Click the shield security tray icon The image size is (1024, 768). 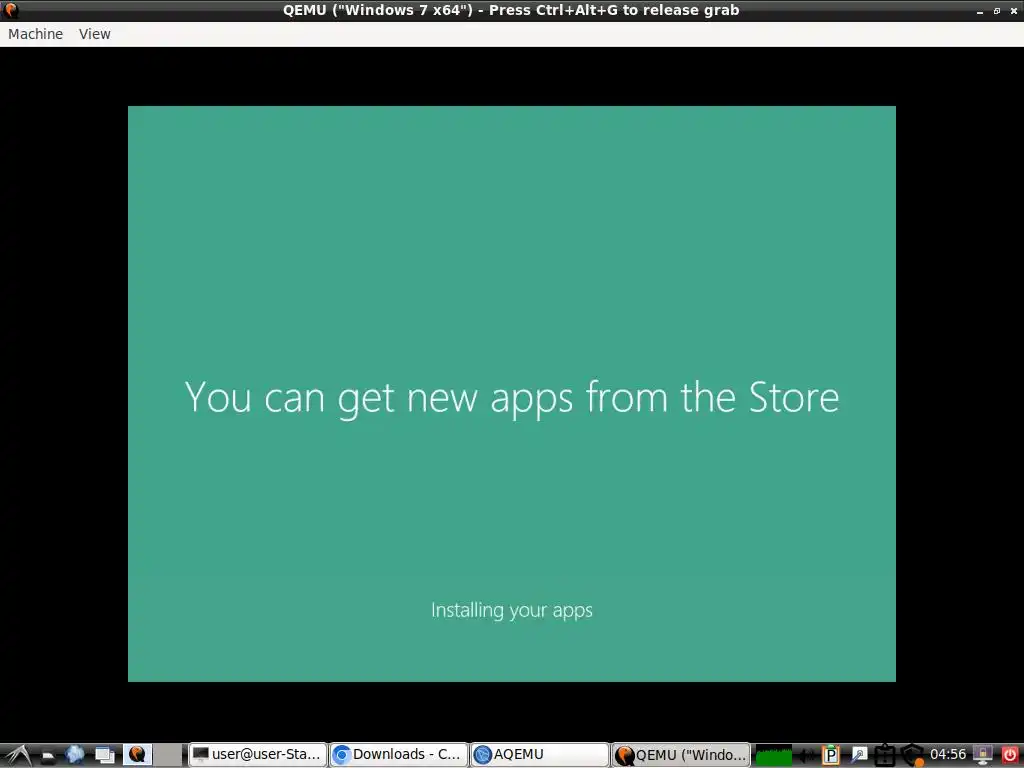pos(913,756)
